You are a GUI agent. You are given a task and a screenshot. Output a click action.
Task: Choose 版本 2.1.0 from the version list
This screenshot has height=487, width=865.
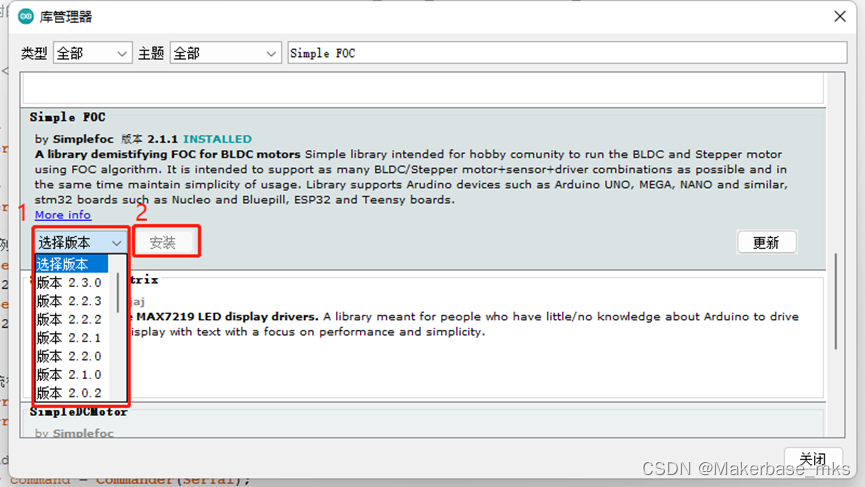pyautogui.click(x=72, y=374)
